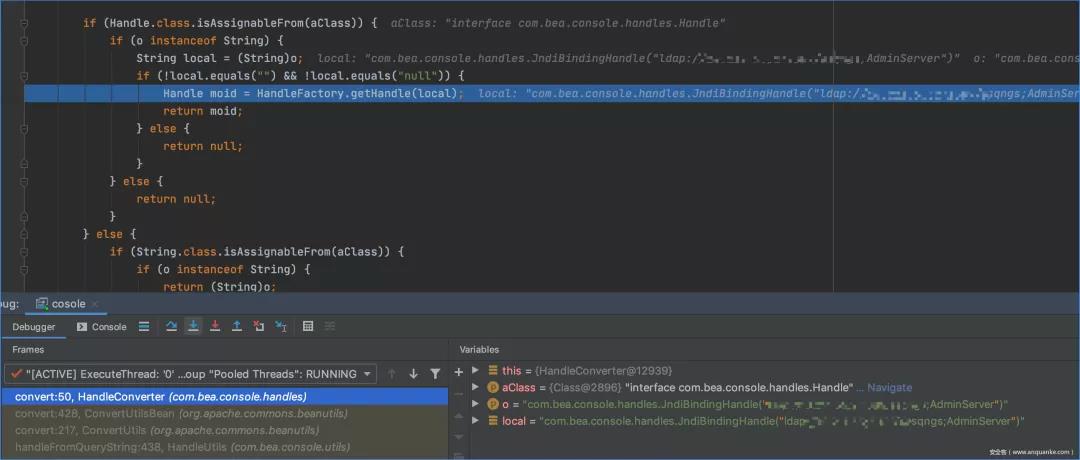Image resolution: width=1080 pixels, height=460 pixels.
Task: Click the remove watch minus icon
Action: click(459, 394)
